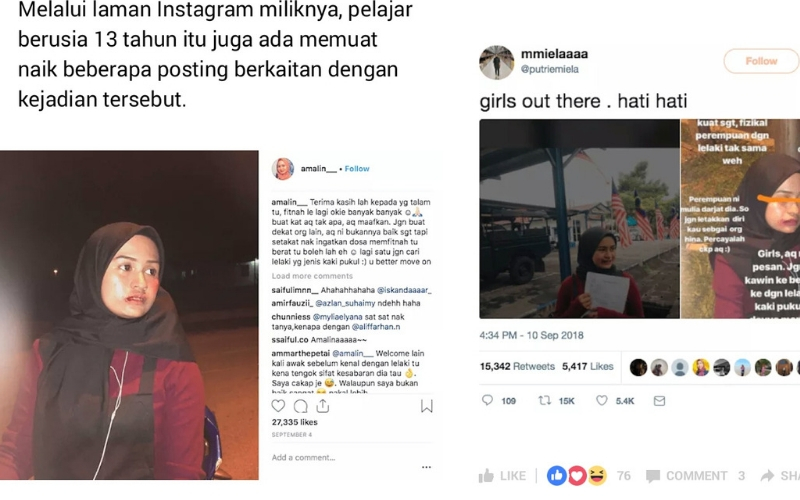The image size is (800, 500).
Task: Expand Load more comments
Action: click(312, 276)
